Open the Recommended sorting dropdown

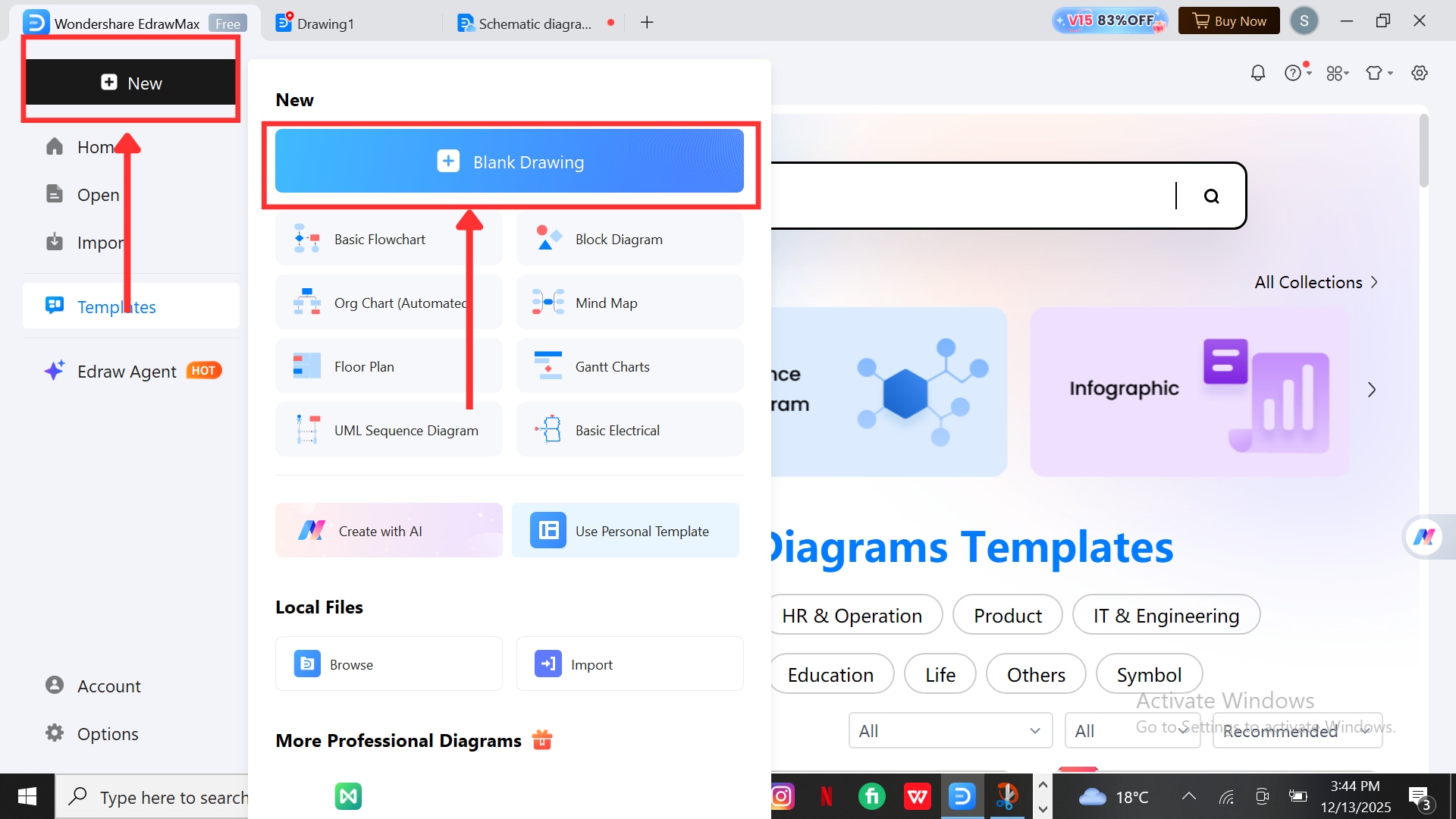click(x=1297, y=730)
